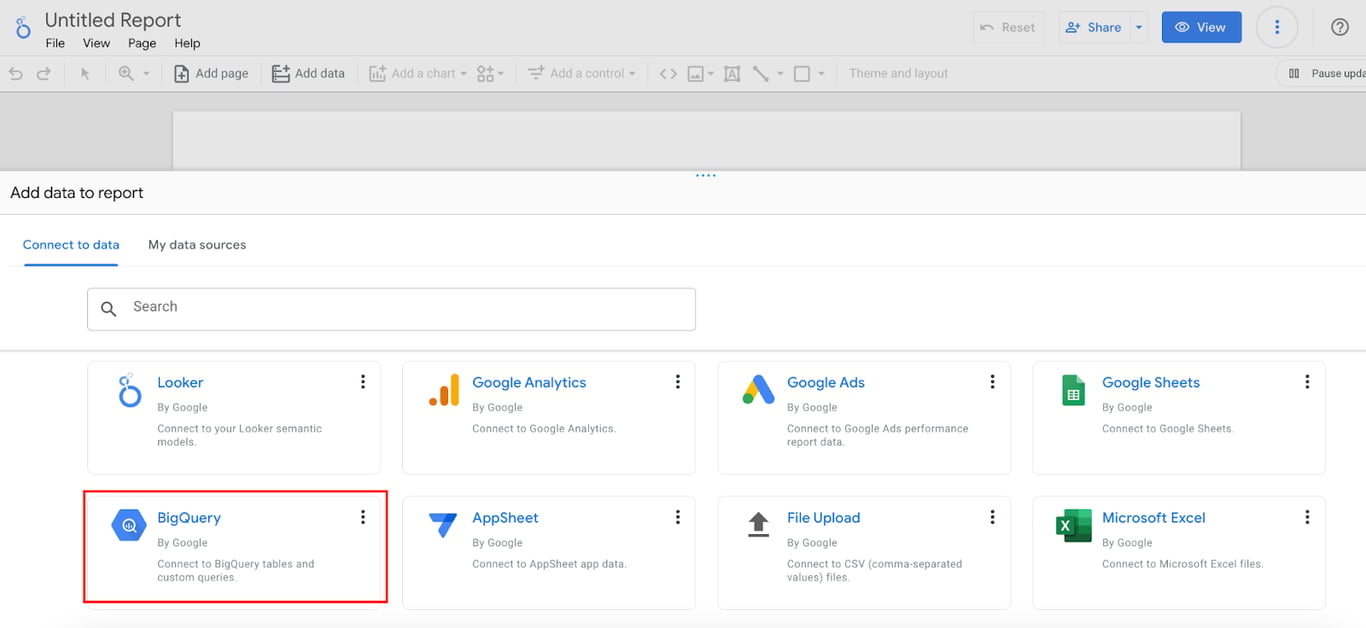This screenshot has width=1366, height=628.
Task: Open Microsoft Excel card three-dot menu
Action: click(x=1307, y=517)
